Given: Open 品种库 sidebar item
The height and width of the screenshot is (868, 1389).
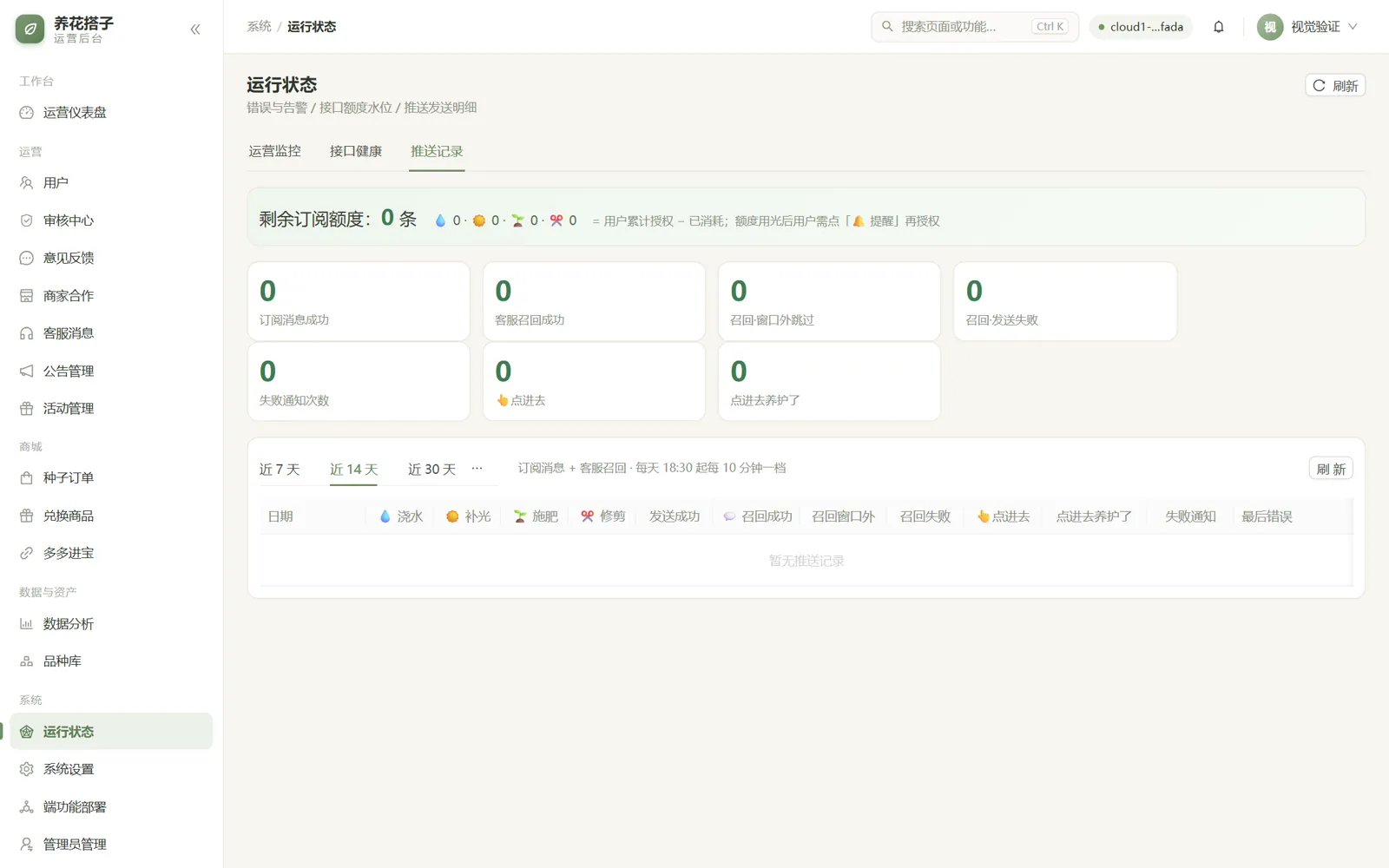Looking at the screenshot, I should point(111,661).
